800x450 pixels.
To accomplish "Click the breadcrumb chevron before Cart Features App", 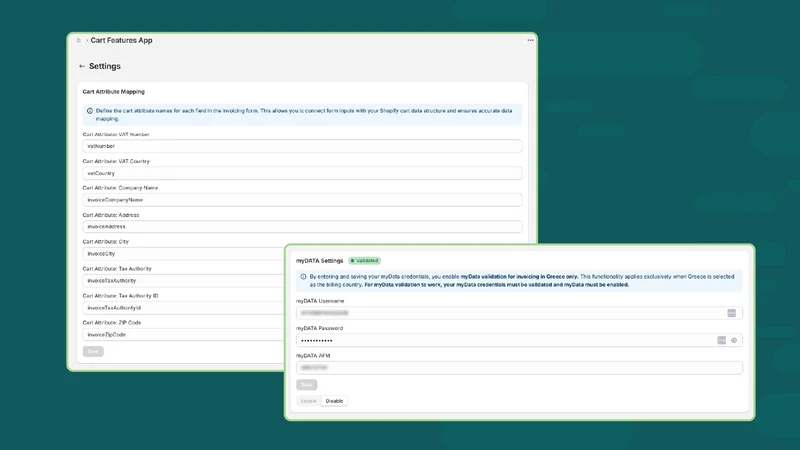I will [x=87, y=40].
